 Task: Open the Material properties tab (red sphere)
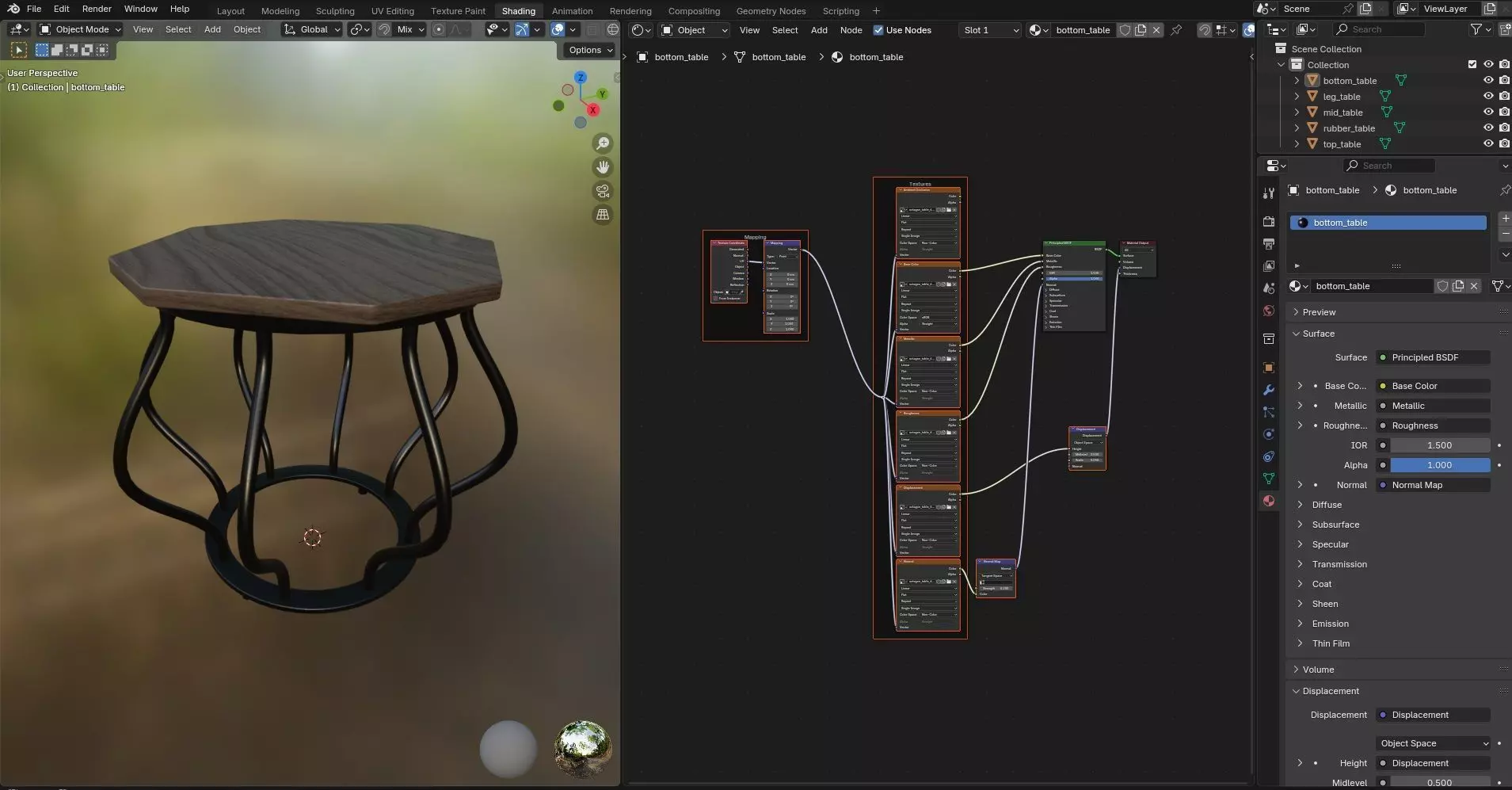(x=1269, y=501)
